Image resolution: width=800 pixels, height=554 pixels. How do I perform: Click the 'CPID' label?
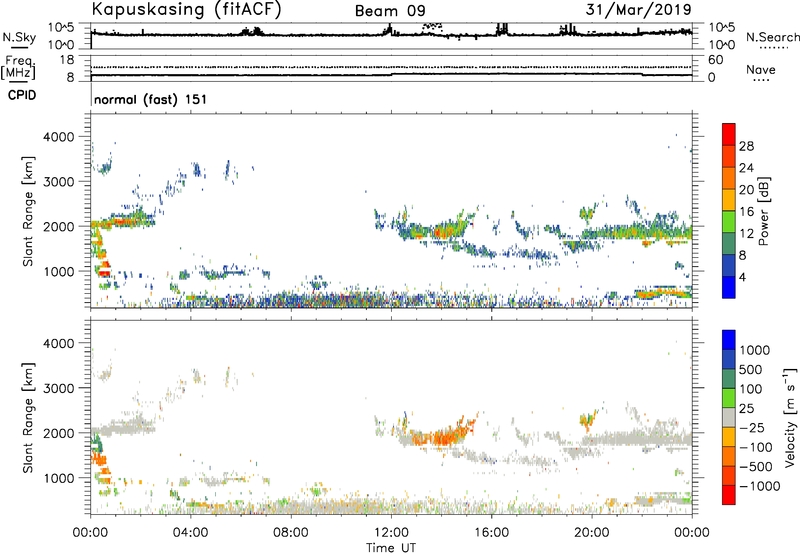point(22,95)
